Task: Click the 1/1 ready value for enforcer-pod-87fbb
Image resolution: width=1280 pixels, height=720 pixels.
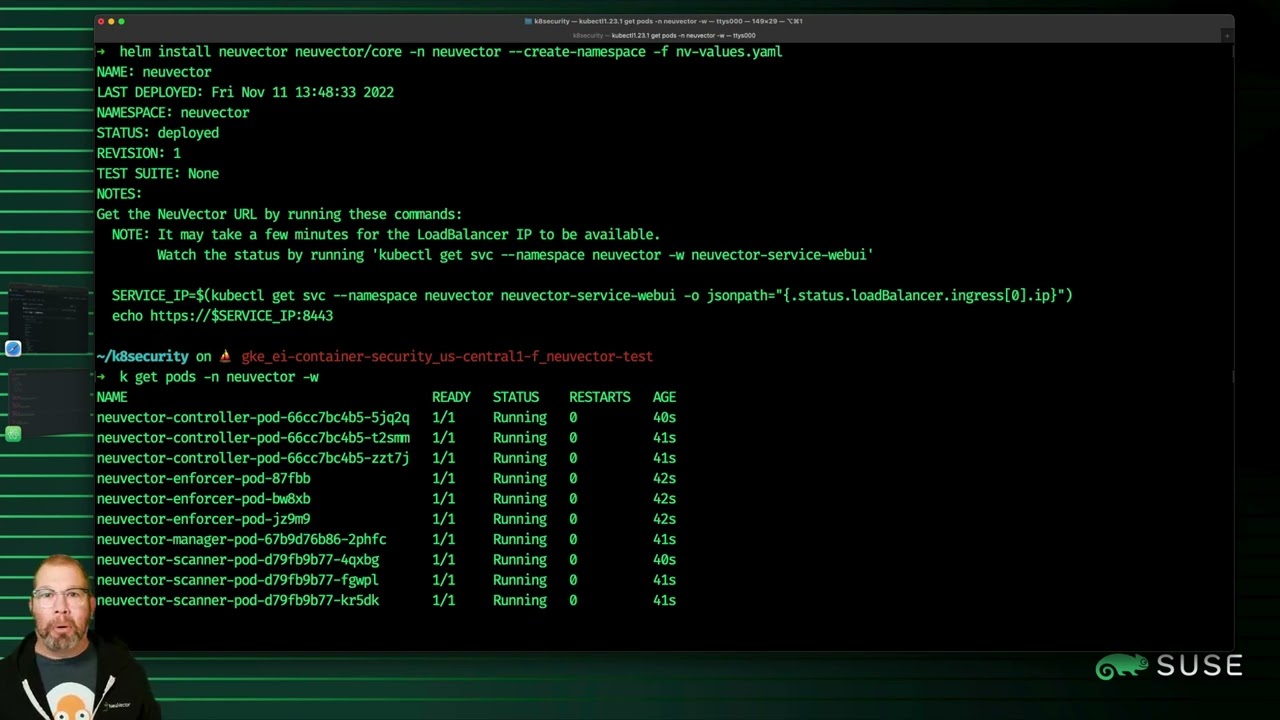Action: 443,479
